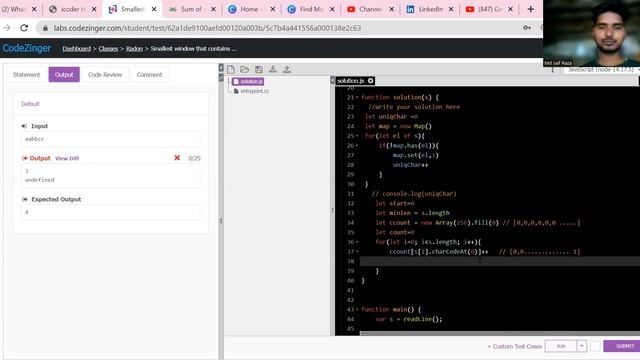Open the Statement tab

[27, 75]
